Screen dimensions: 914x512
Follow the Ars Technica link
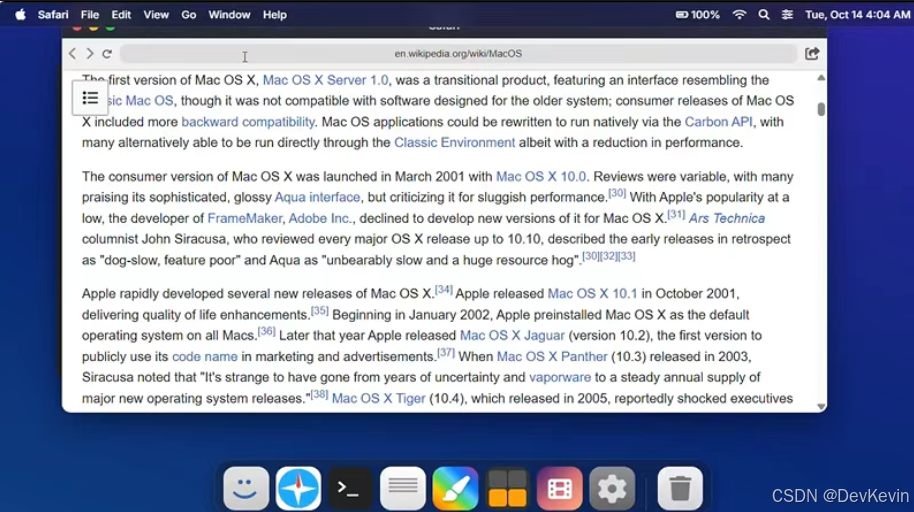pos(727,219)
